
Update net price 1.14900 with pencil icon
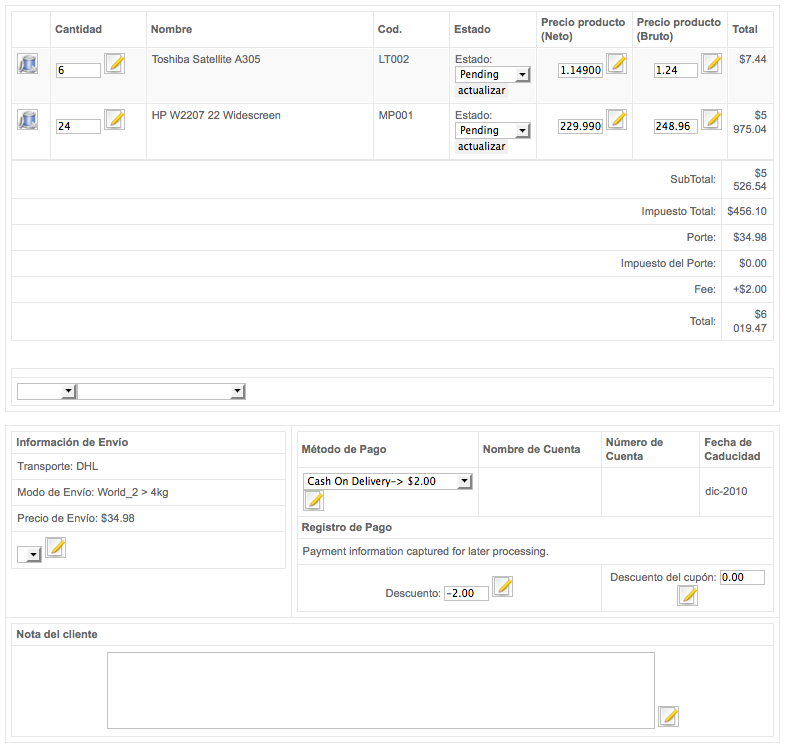click(x=617, y=64)
